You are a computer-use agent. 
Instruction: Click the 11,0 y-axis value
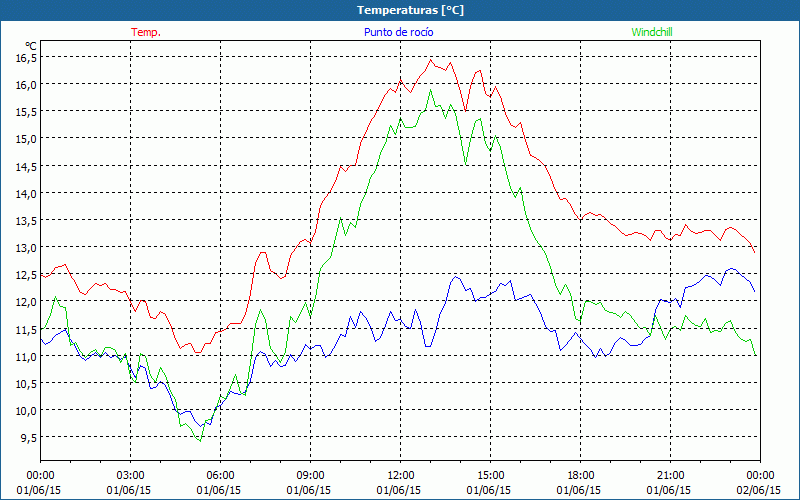27,356
